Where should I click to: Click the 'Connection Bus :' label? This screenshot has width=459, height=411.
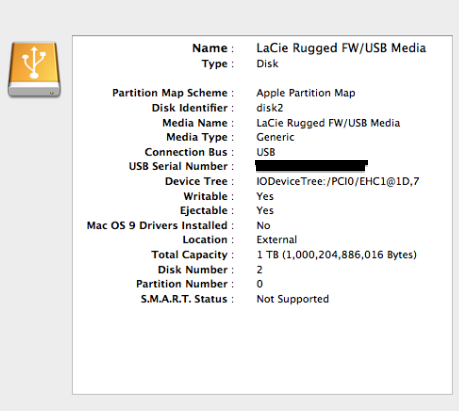pos(190,152)
